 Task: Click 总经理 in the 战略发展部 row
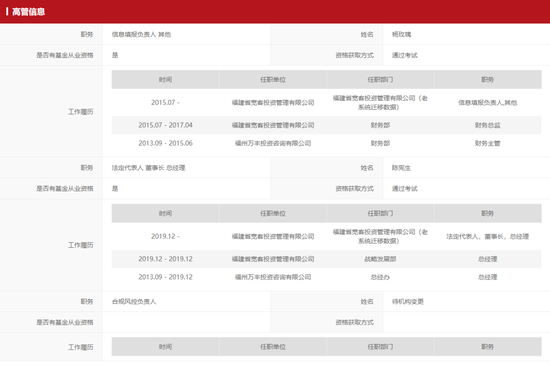click(487, 259)
